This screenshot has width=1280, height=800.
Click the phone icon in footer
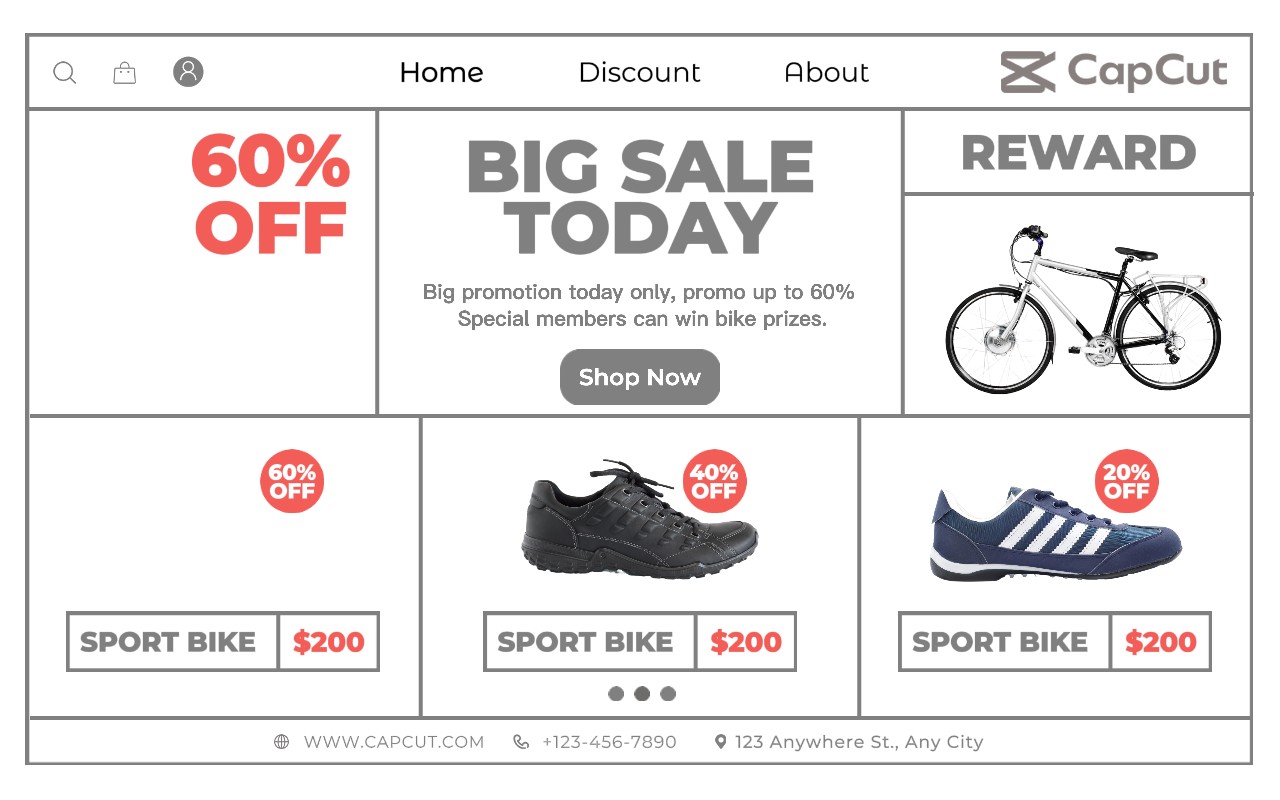click(521, 742)
